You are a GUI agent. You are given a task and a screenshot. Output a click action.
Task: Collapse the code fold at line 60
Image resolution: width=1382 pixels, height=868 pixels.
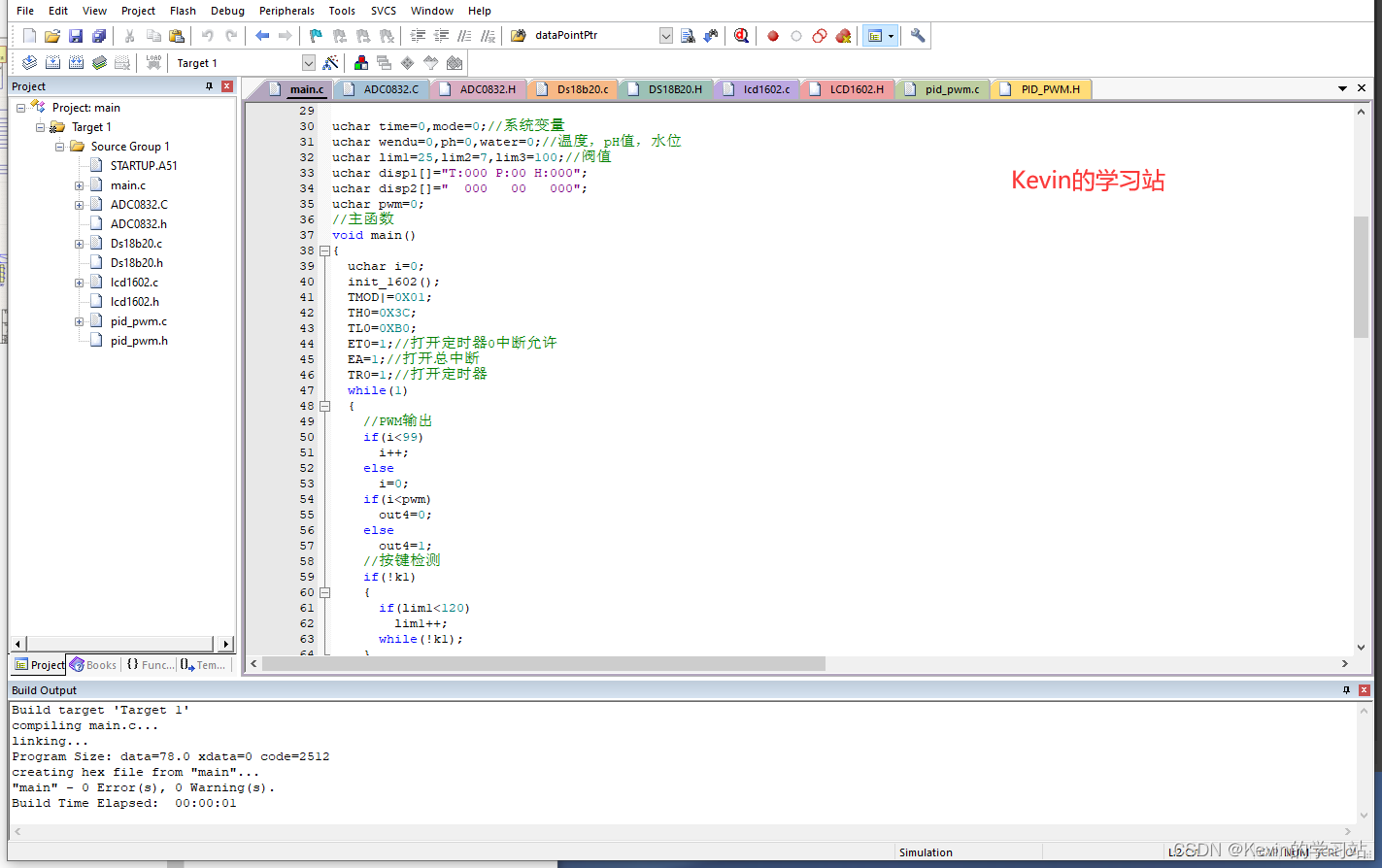[x=324, y=592]
